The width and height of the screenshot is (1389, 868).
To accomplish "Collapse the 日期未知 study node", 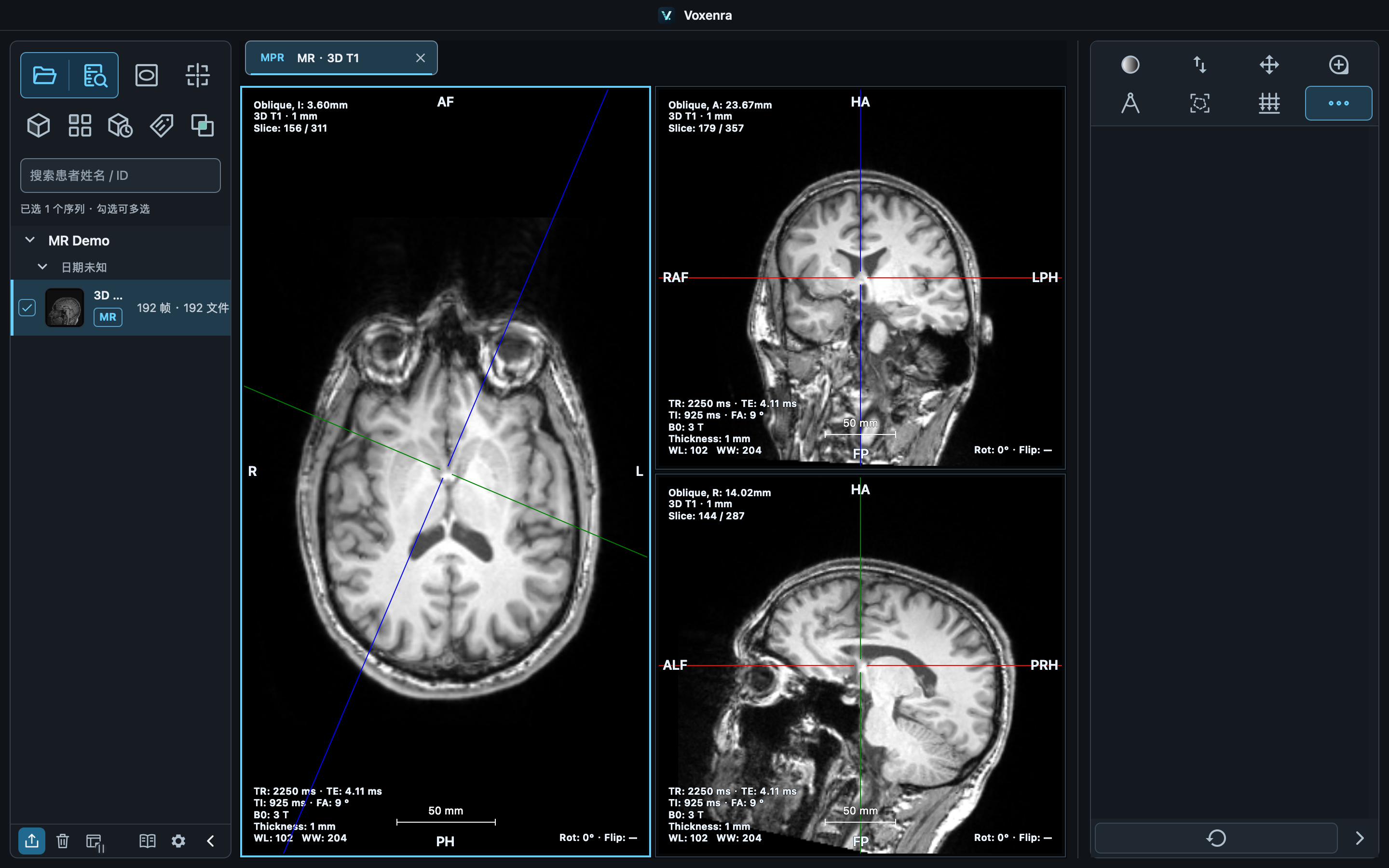I will (x=42, y=267).
